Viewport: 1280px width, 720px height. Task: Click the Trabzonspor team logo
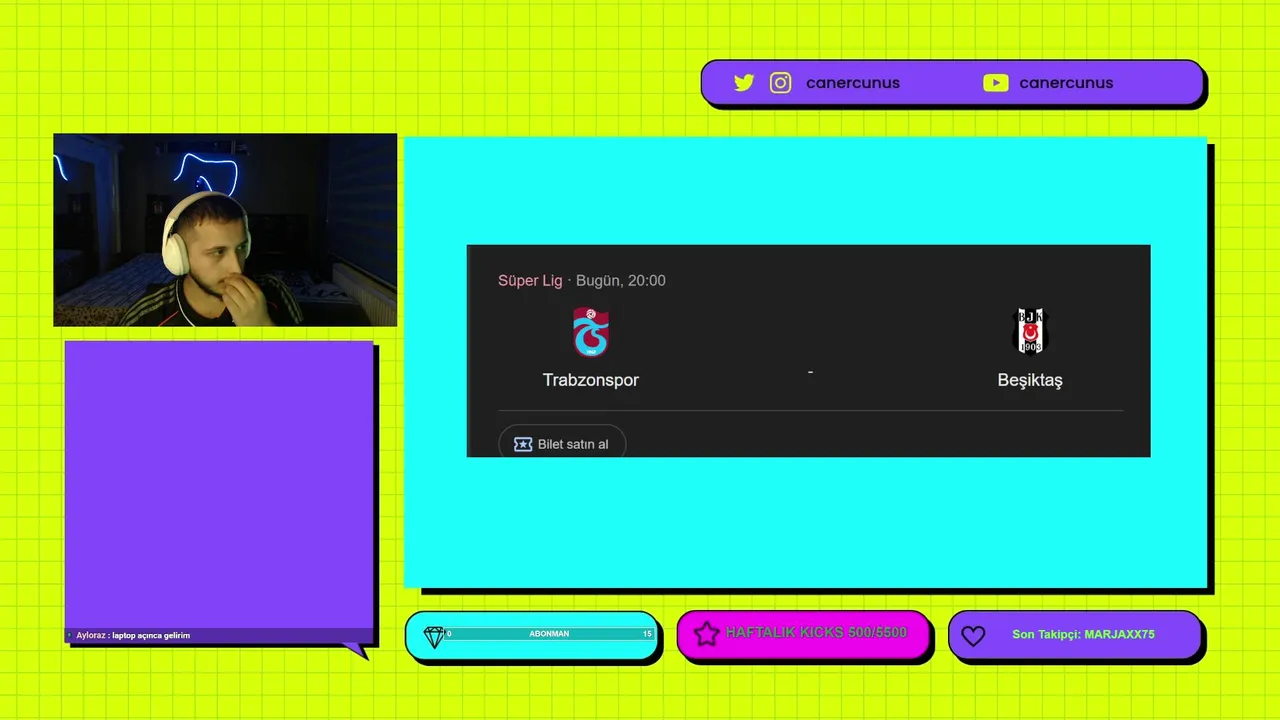click(x=591, y=332)
